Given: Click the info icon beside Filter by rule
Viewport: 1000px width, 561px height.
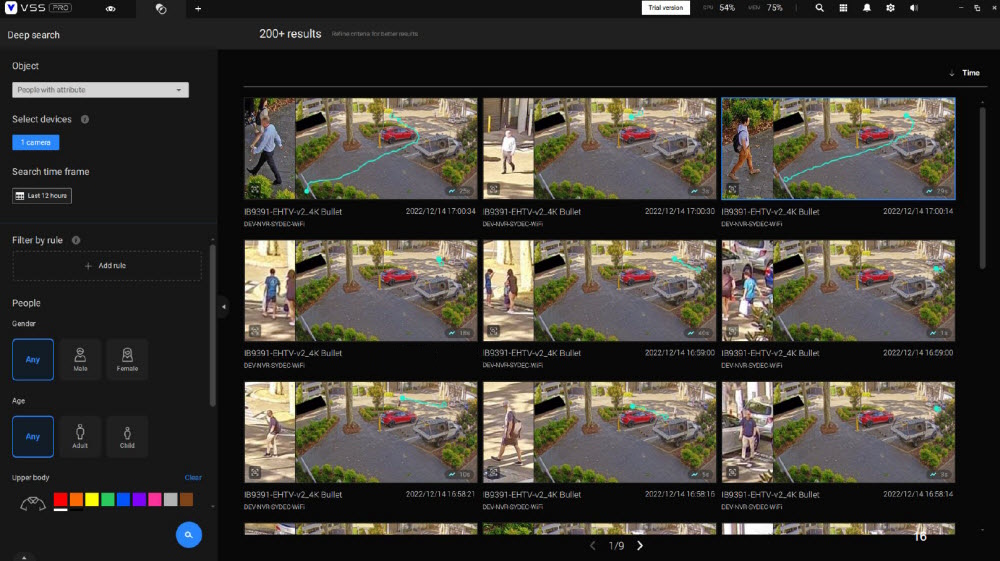Looking at the screenshot, I should coord(77,240).
